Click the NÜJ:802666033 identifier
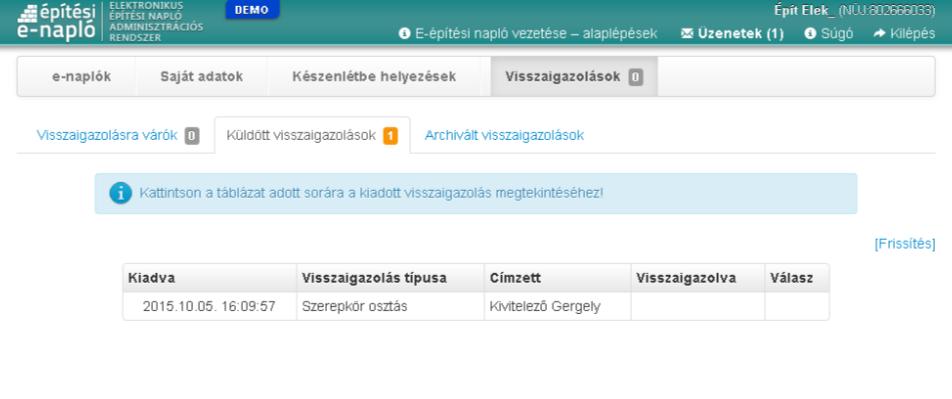The height and width of the screenshot is (399, 952). 887,11
